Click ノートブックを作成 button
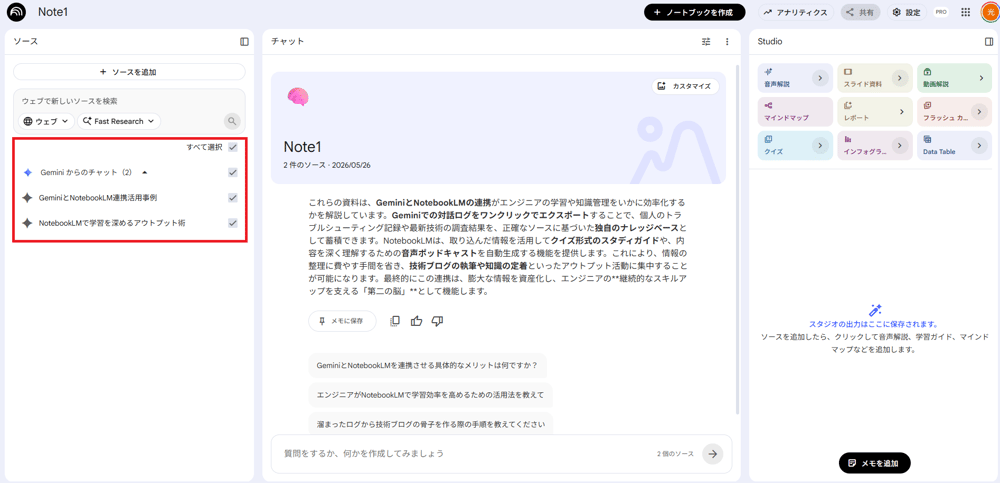 (695, 12)
